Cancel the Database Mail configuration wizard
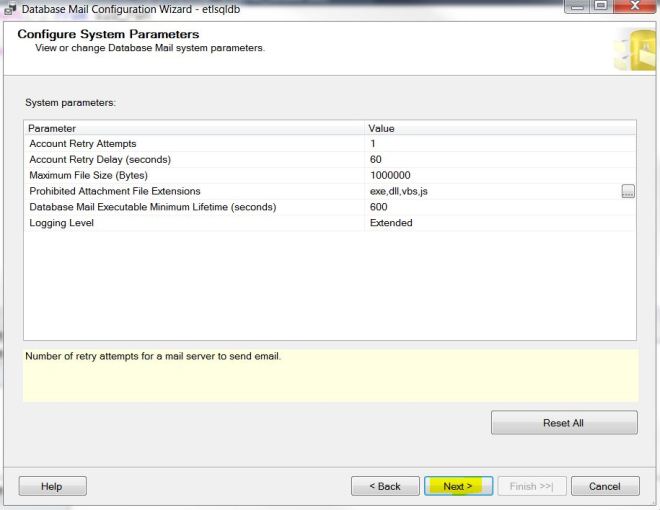 (x=604, y=486)
